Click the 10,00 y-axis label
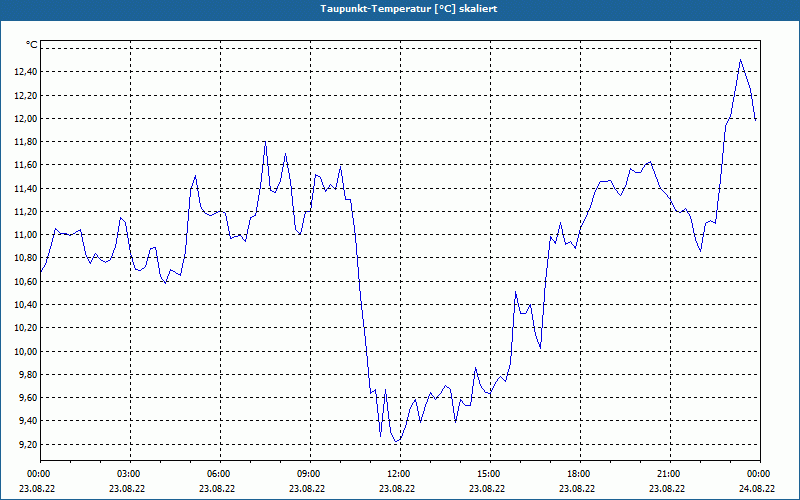Image resolution: width=800 pixels, height=500 pixels. click(x=26, y=352)
